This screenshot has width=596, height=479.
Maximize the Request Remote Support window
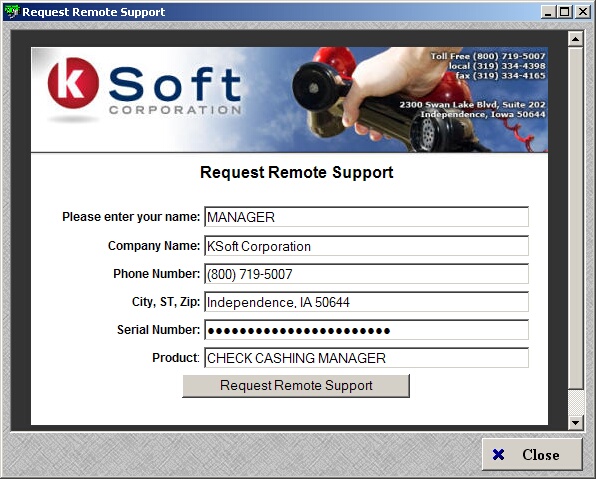point(565,12)
